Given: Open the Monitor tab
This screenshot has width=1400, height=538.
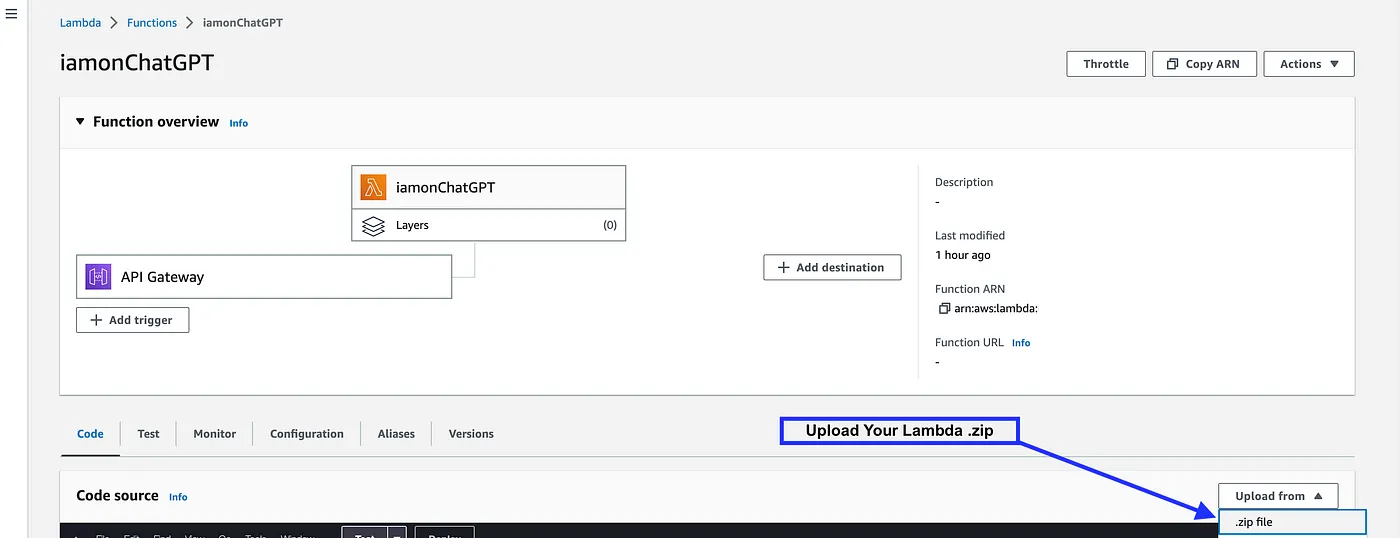Looking at the screenshot, I should tap(215, 434).
